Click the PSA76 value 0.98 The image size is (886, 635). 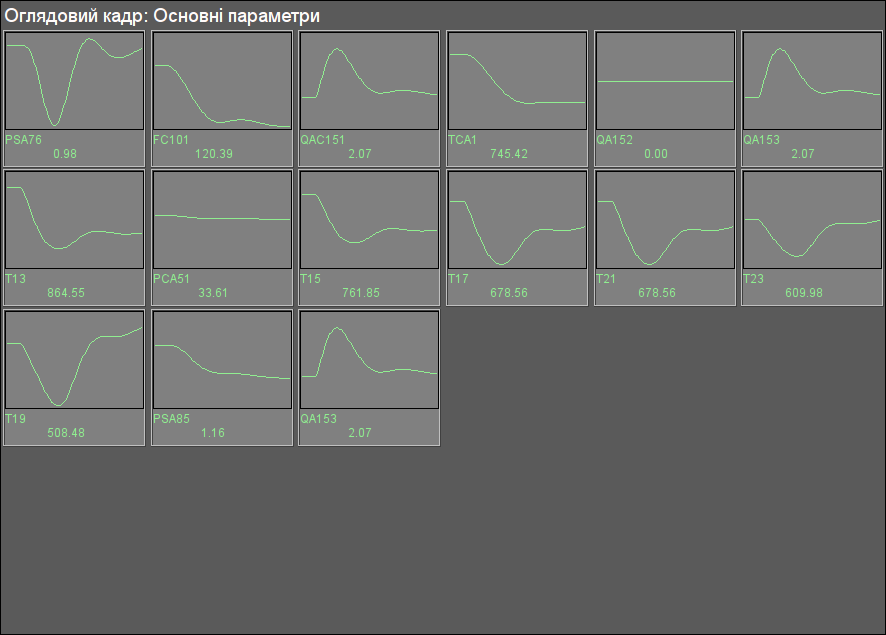click(x=65, y=154)
